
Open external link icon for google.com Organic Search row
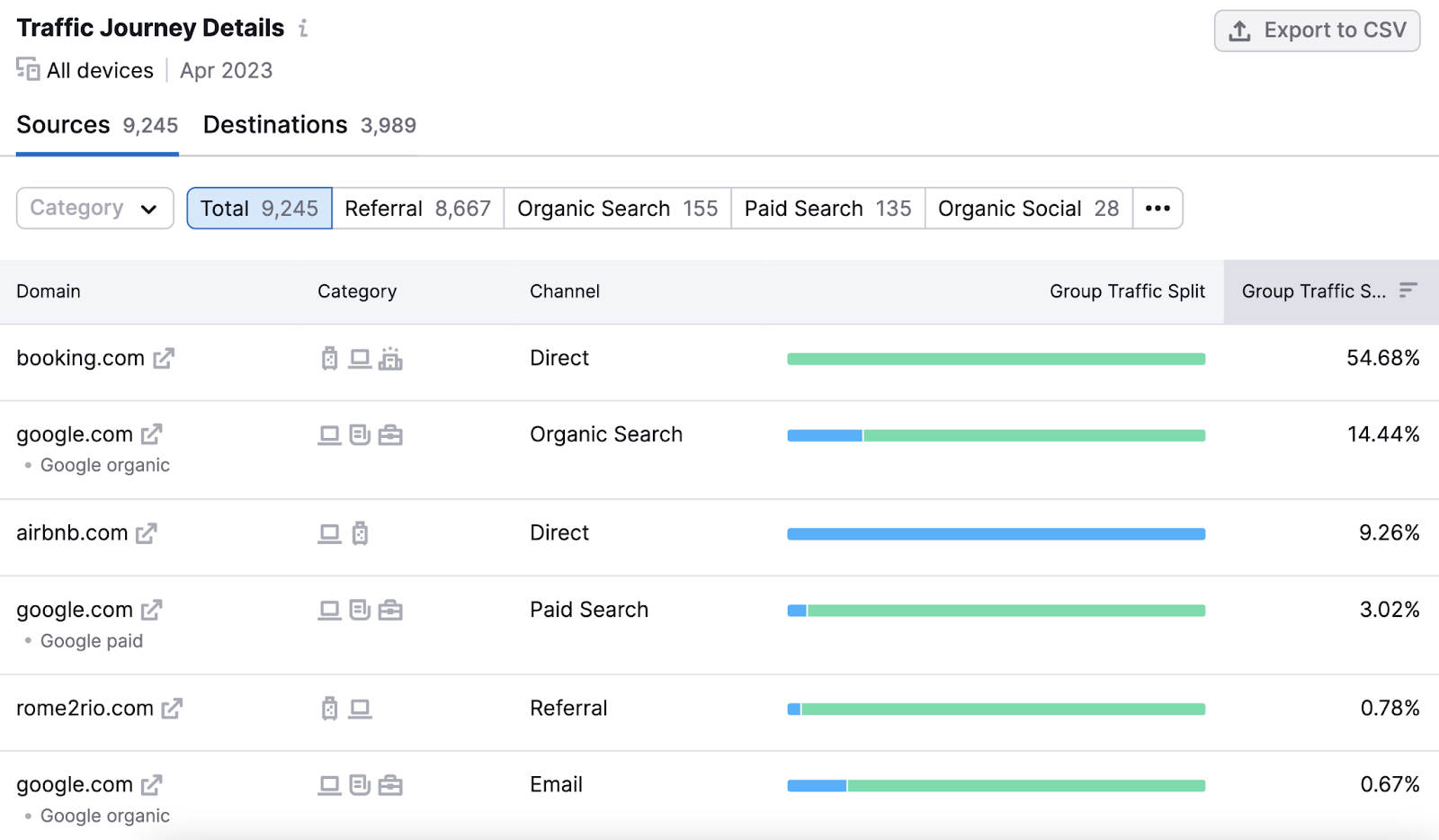pyautogui.click(x=152, y=434)
